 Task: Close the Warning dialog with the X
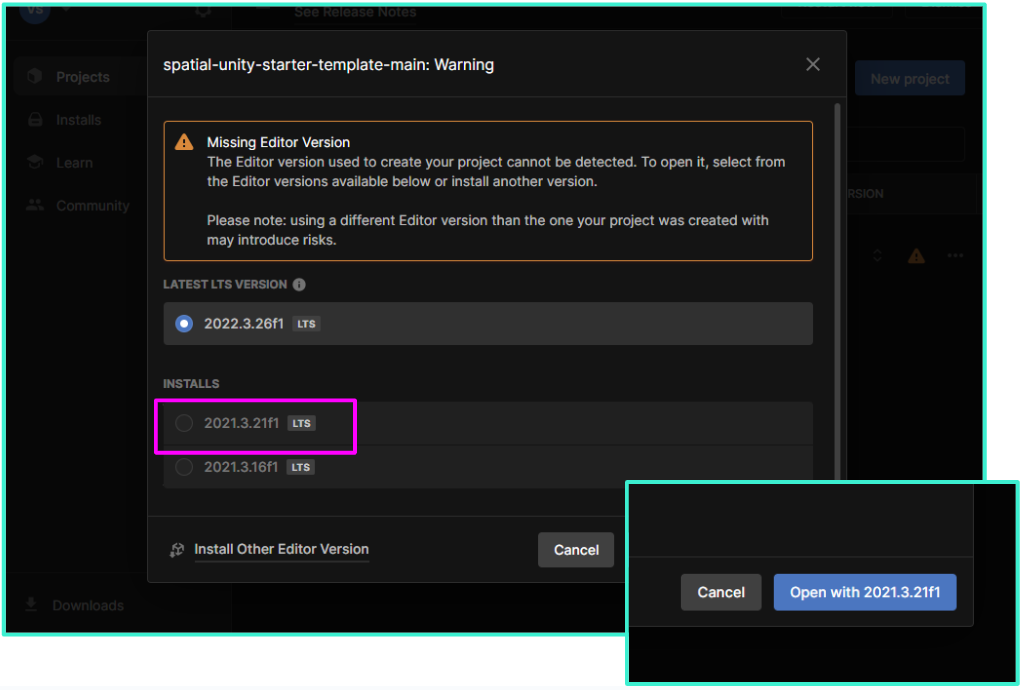click(x=812, y=64)
